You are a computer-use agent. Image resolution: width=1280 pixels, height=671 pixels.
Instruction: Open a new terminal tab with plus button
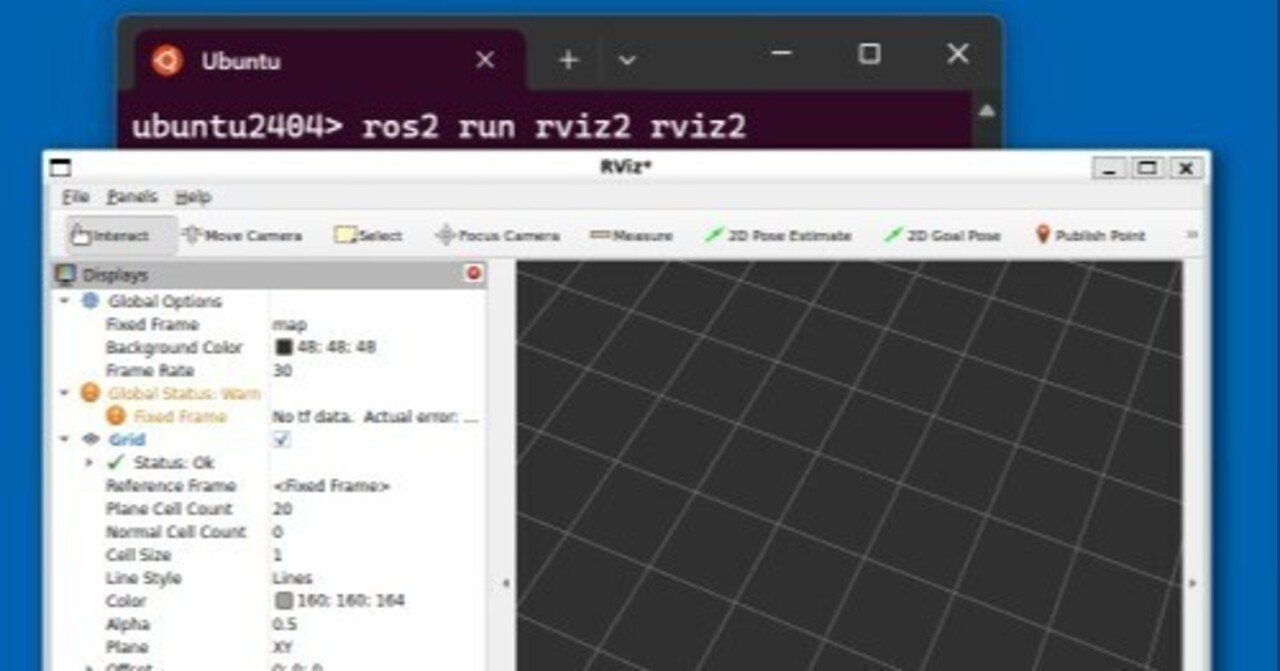(567, 59)
